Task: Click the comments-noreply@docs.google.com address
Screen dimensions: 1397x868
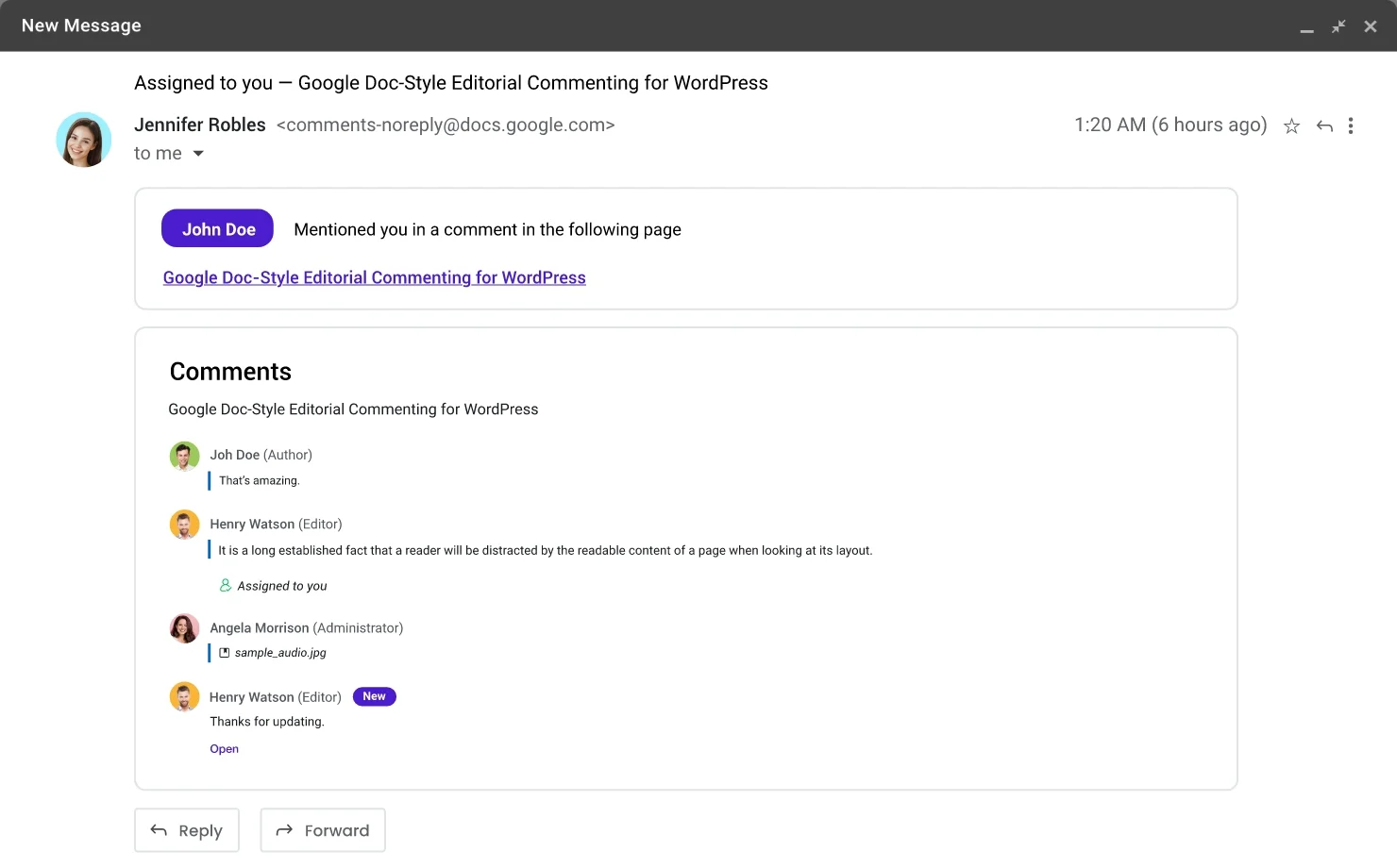Action: 446,125
